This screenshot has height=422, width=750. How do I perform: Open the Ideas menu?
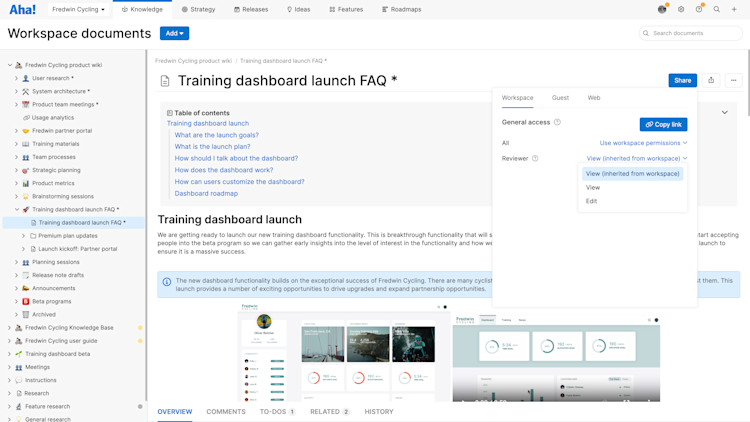coord(298,9)
